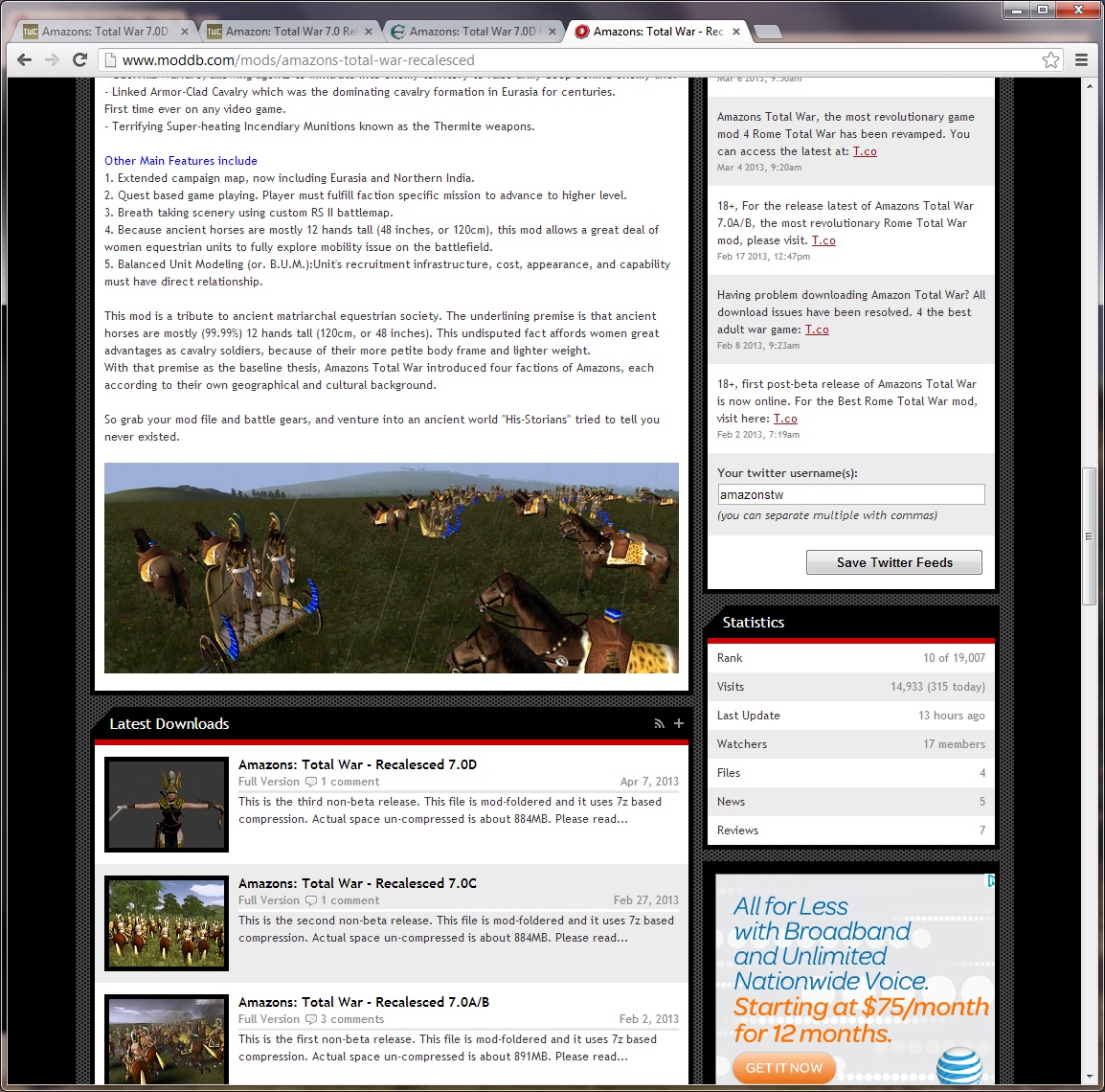Open the 1 comment link for Recalesced 7.0D
The height and width of the screenshot is (1092, 1105).
[x=350, y=782]
